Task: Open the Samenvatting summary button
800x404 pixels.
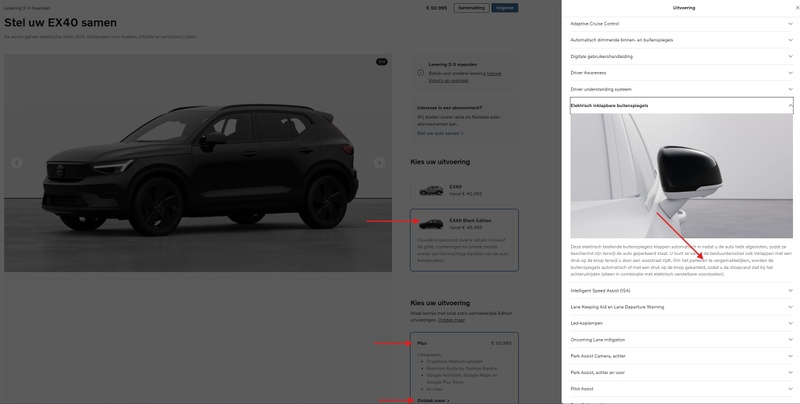Action: click(471, 8)
